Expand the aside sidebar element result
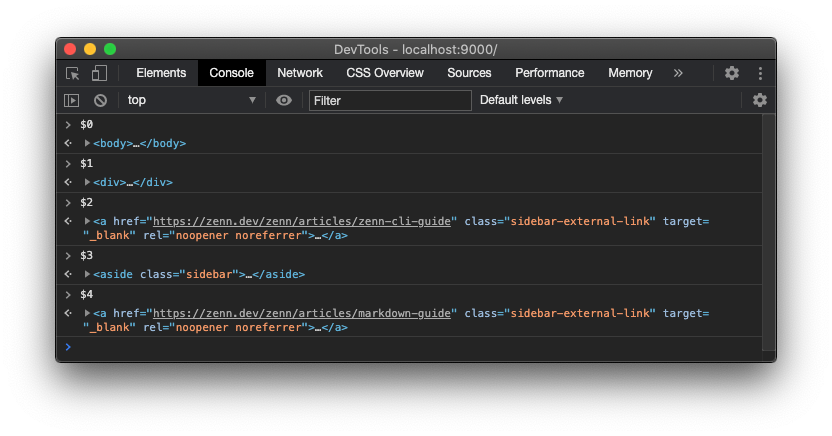 (88, 274)
